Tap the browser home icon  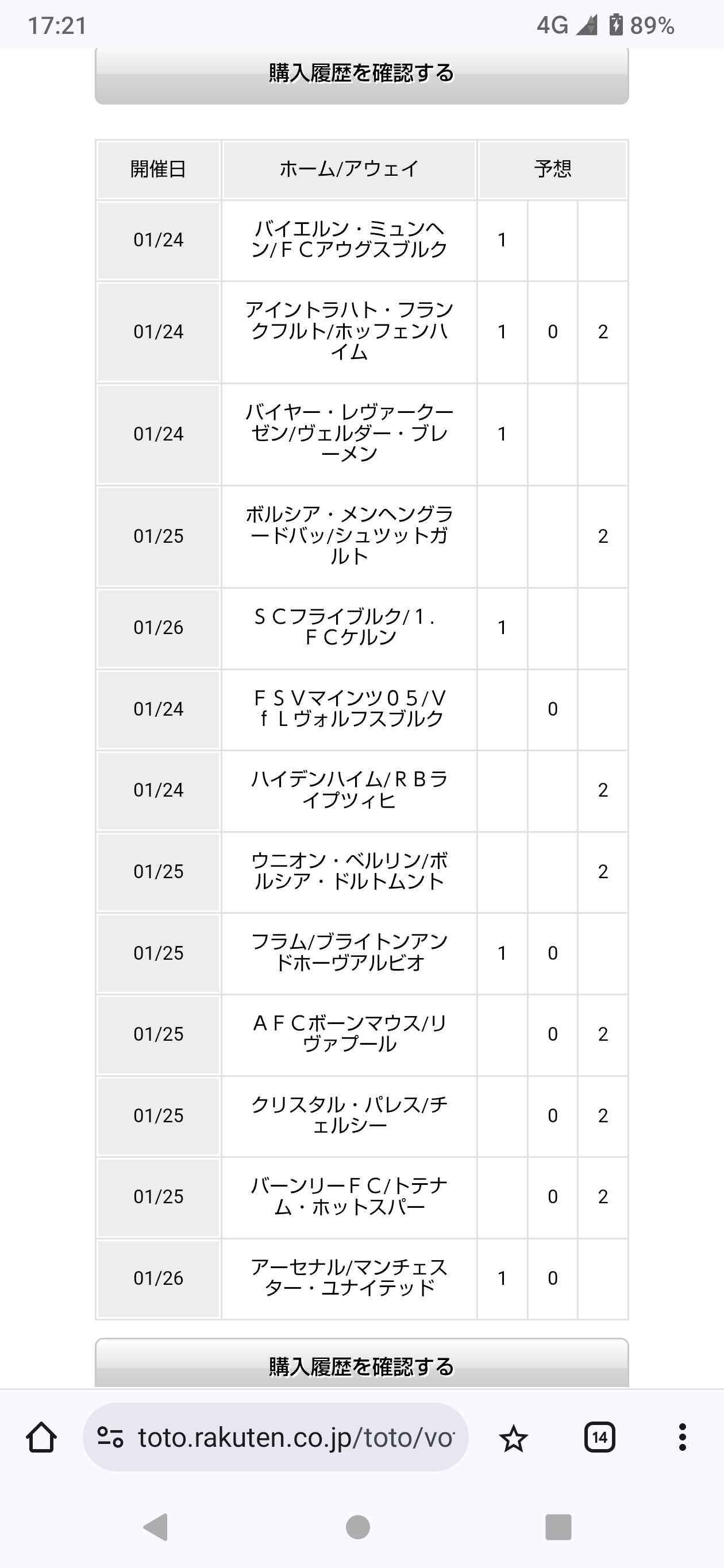[41, 1437]
